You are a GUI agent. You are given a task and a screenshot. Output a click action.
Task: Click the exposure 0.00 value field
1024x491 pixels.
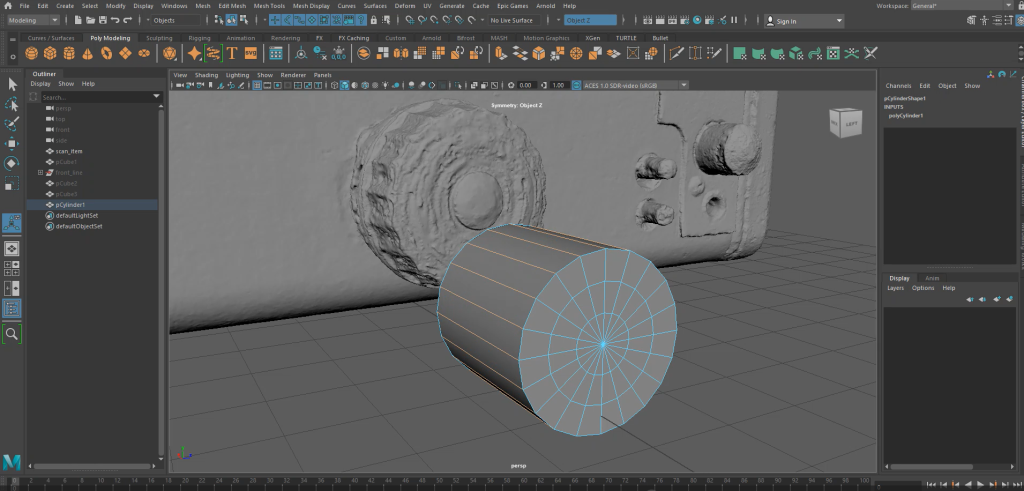[528, 85]
